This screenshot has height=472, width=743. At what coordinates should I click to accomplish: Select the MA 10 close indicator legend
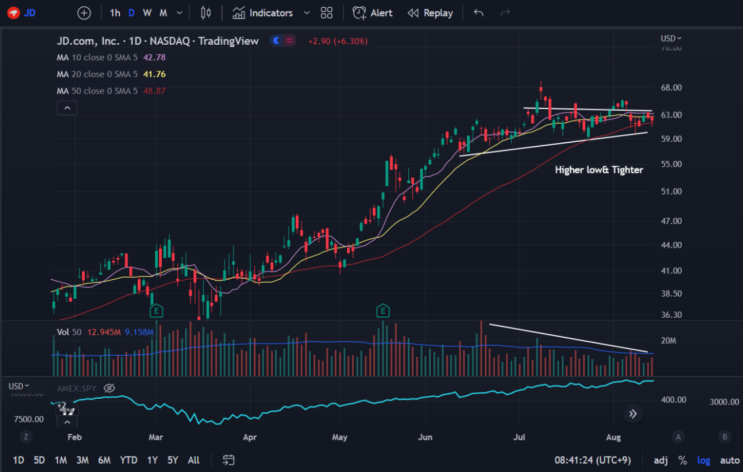[111, 57]
